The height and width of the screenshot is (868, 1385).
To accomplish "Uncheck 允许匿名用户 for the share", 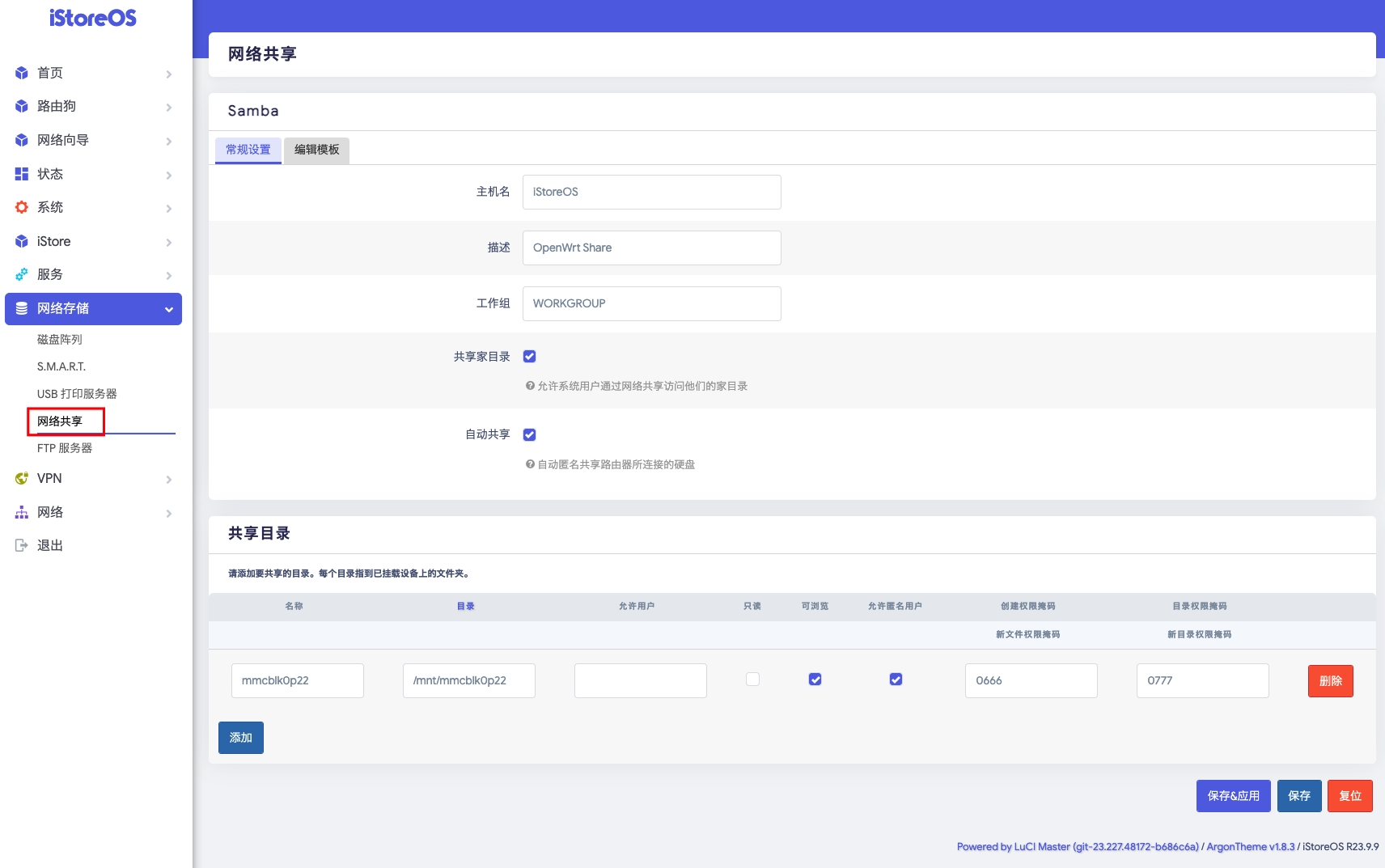I will pyautogui.click(x=896, y=680).
